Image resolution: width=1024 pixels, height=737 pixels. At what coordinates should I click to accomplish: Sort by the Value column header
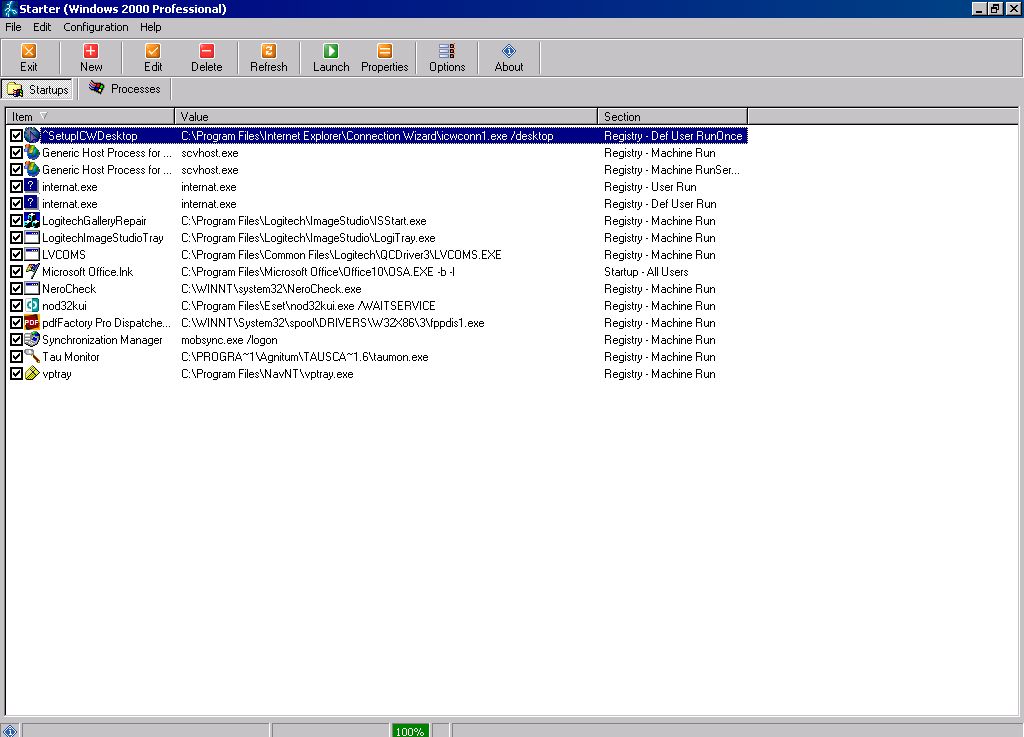(x=385, y=117)
